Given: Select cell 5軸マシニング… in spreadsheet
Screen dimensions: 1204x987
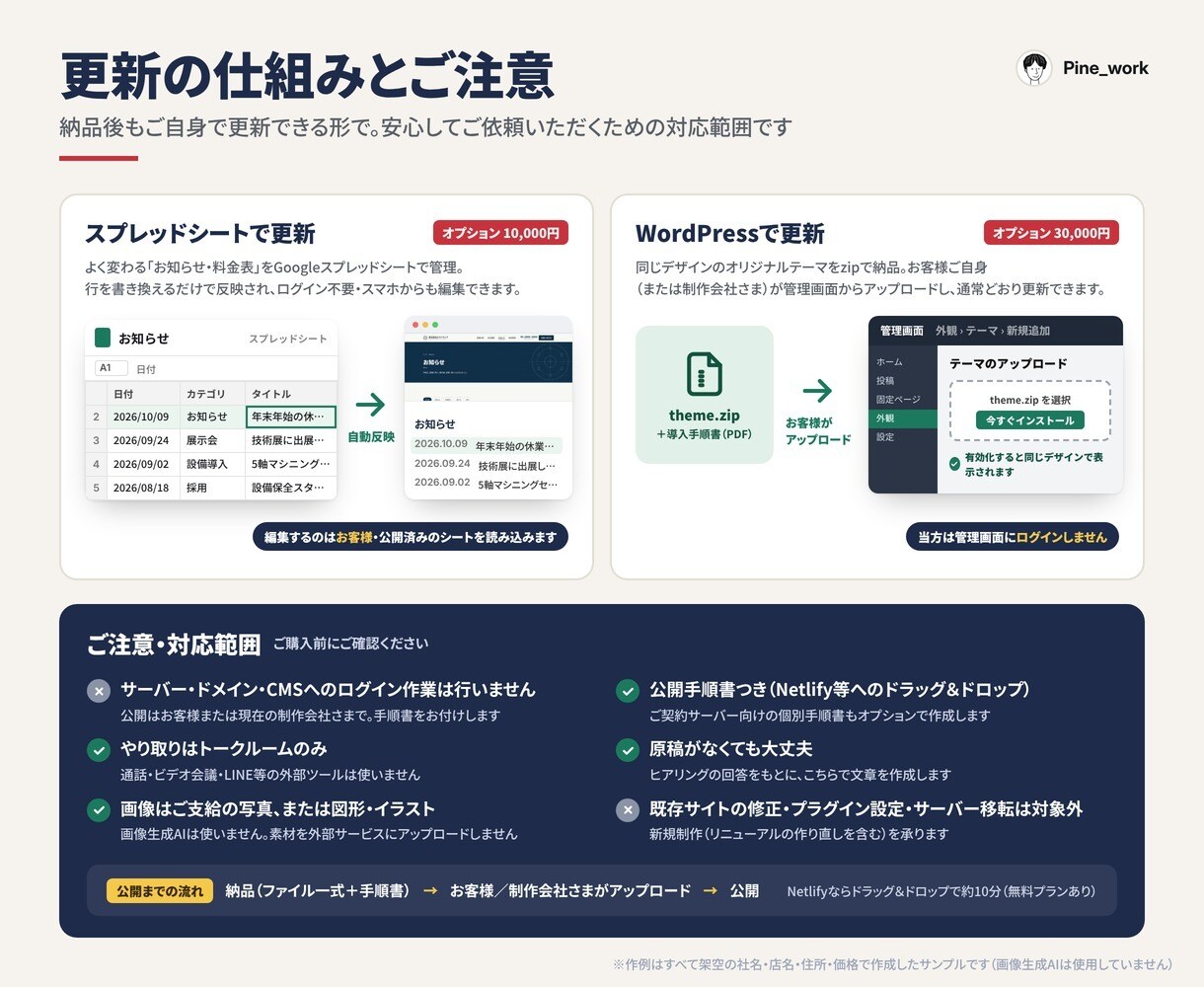Looking at the screenshot, I should (291, 464).
